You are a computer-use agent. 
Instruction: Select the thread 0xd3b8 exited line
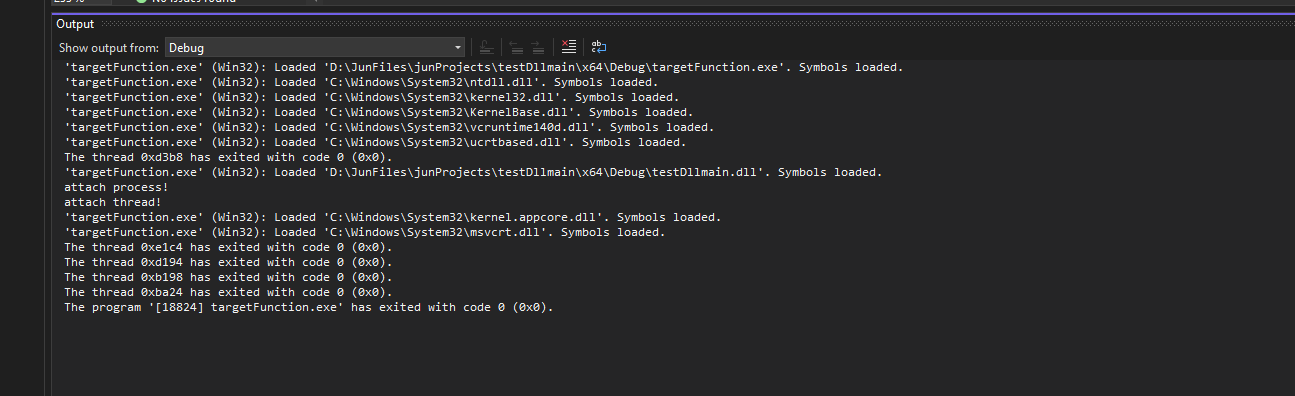pyautogui.click(x=229, y=157)
